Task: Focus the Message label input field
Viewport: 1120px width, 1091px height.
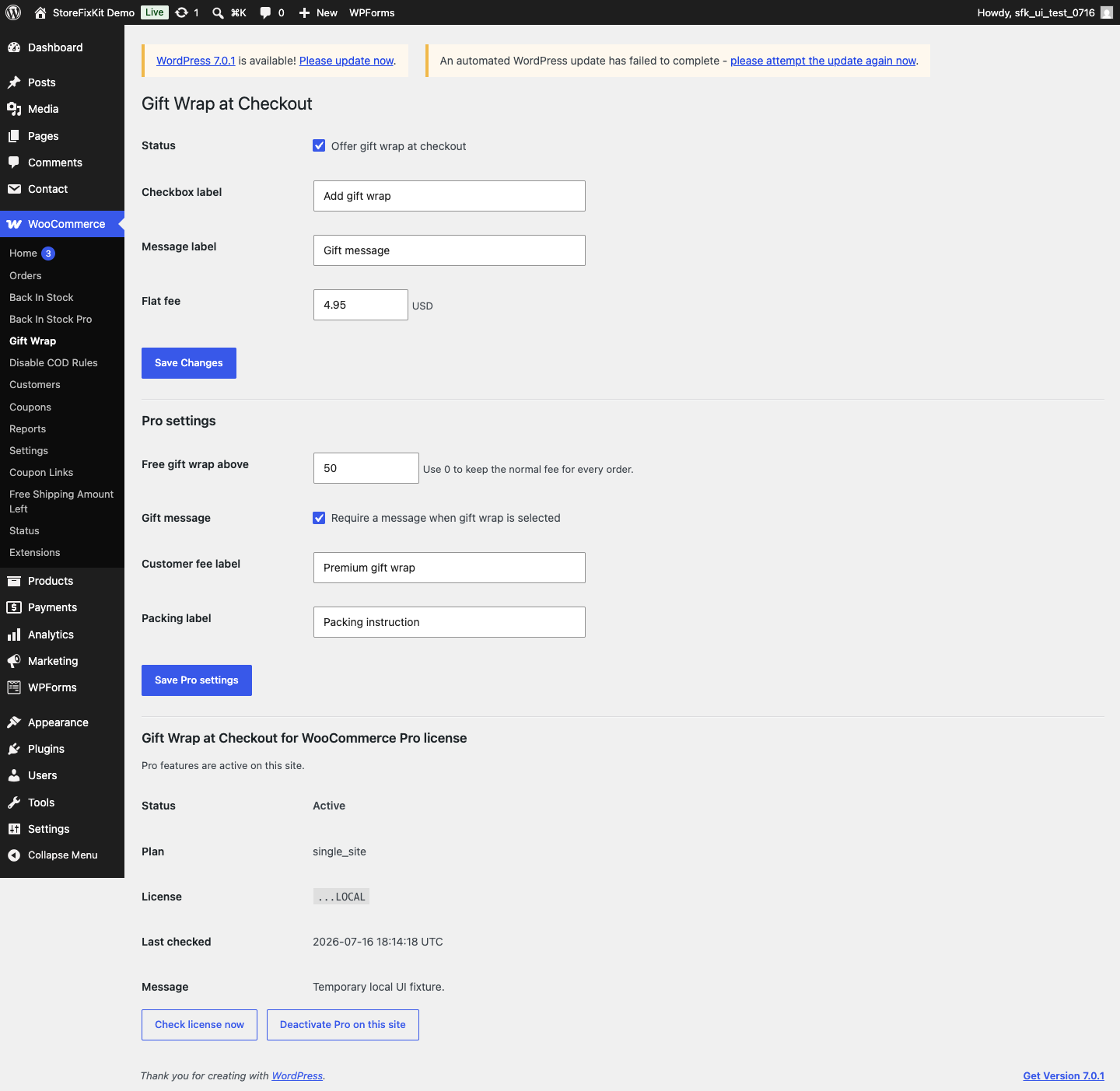Action: (450, 250)
